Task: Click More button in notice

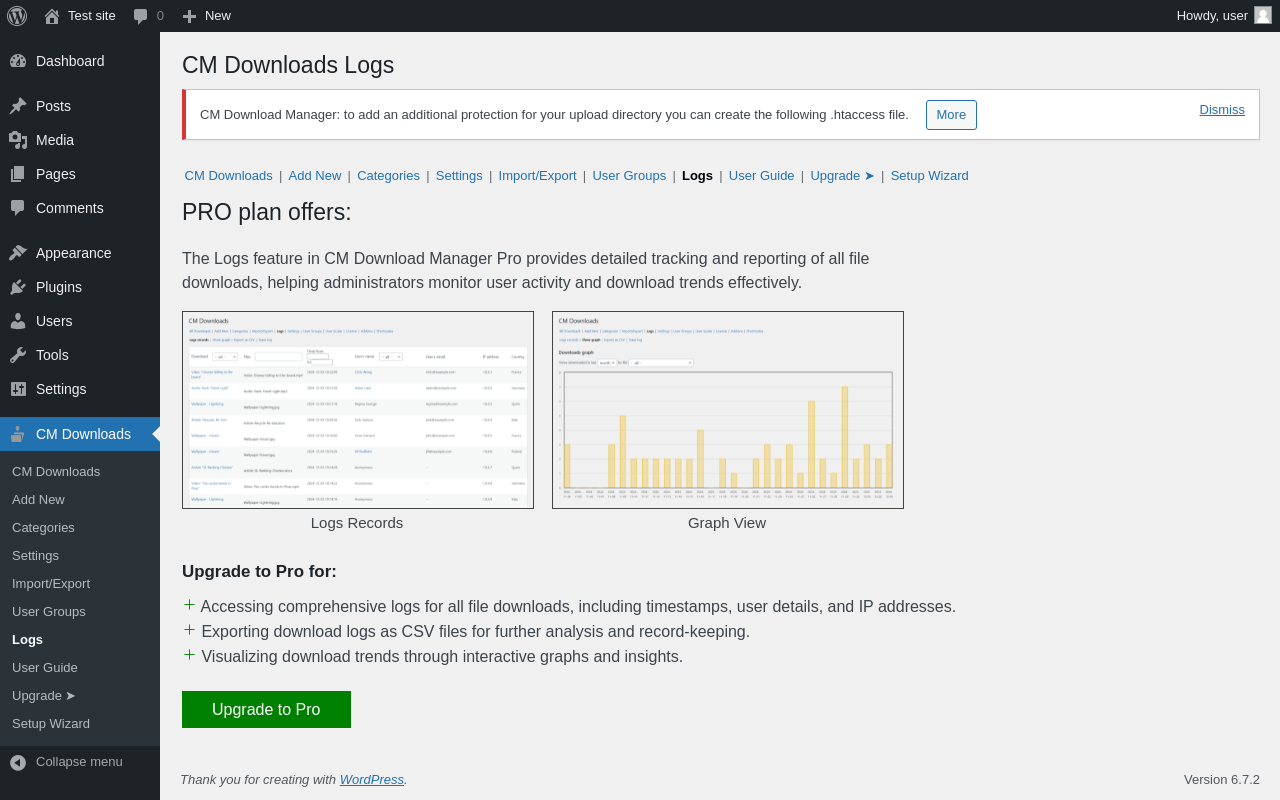Action: click(951, 115)
